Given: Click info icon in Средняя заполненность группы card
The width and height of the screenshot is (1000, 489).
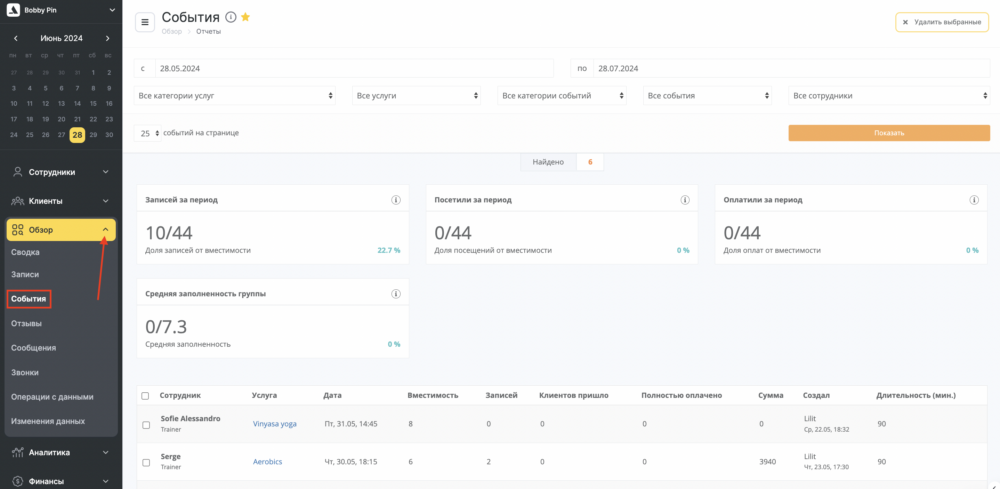Looking at the screenshot, I should click(395, 294).
